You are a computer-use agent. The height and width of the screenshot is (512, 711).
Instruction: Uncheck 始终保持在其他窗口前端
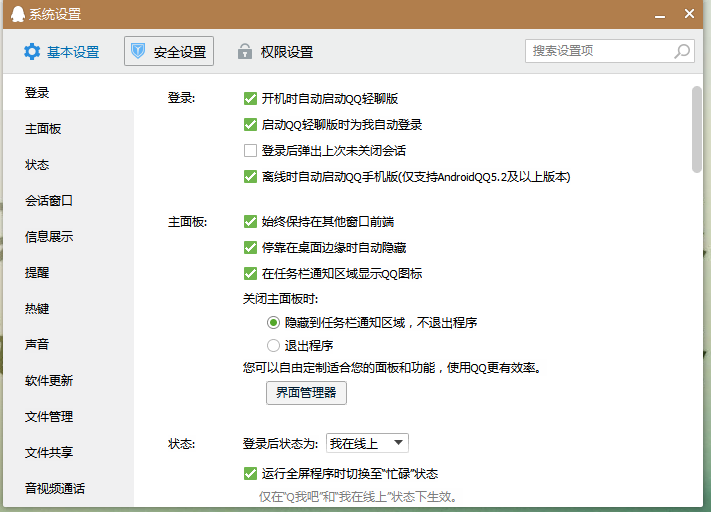(250, 221)
